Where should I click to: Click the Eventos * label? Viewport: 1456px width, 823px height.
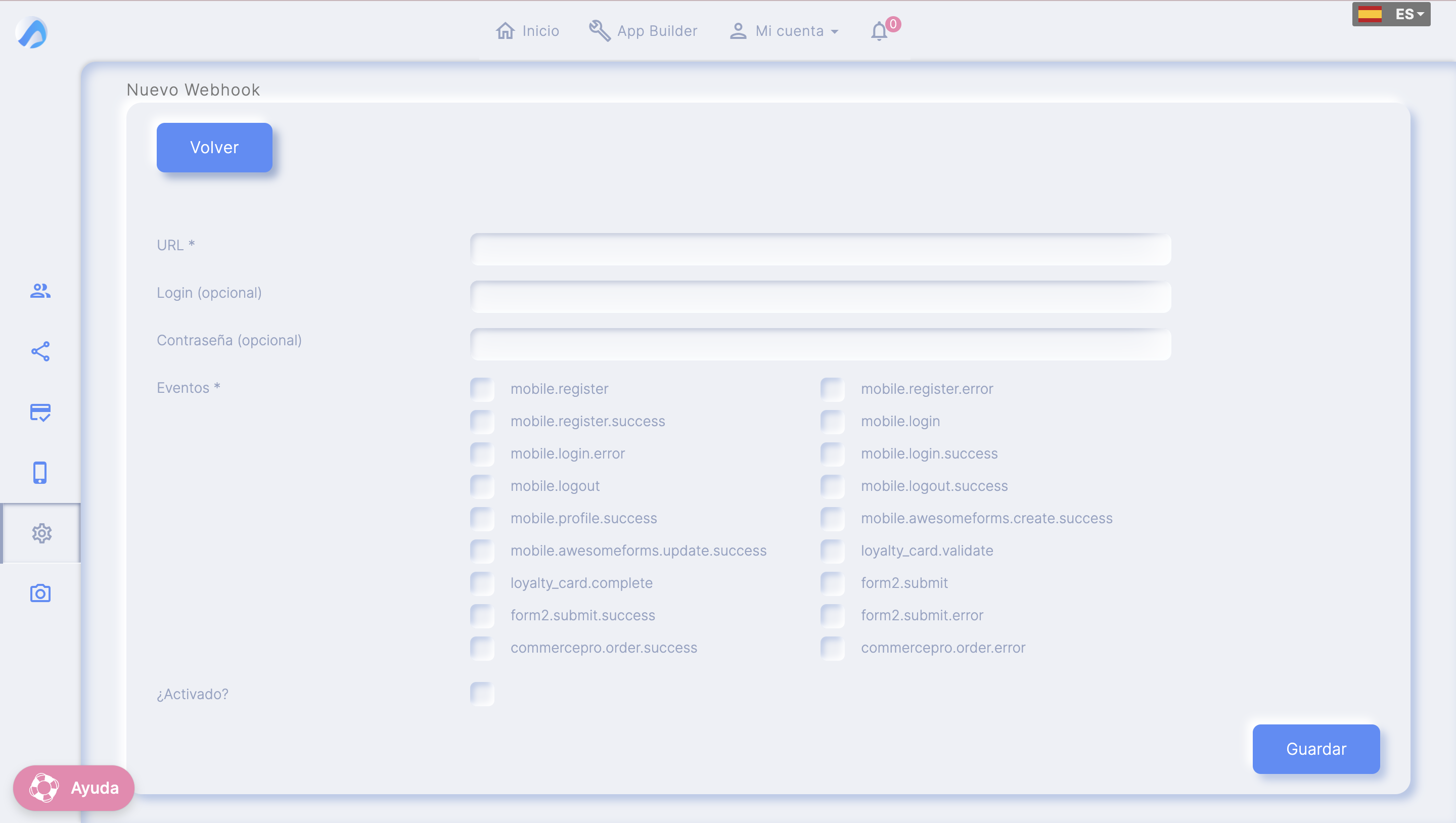click(188, 388)
